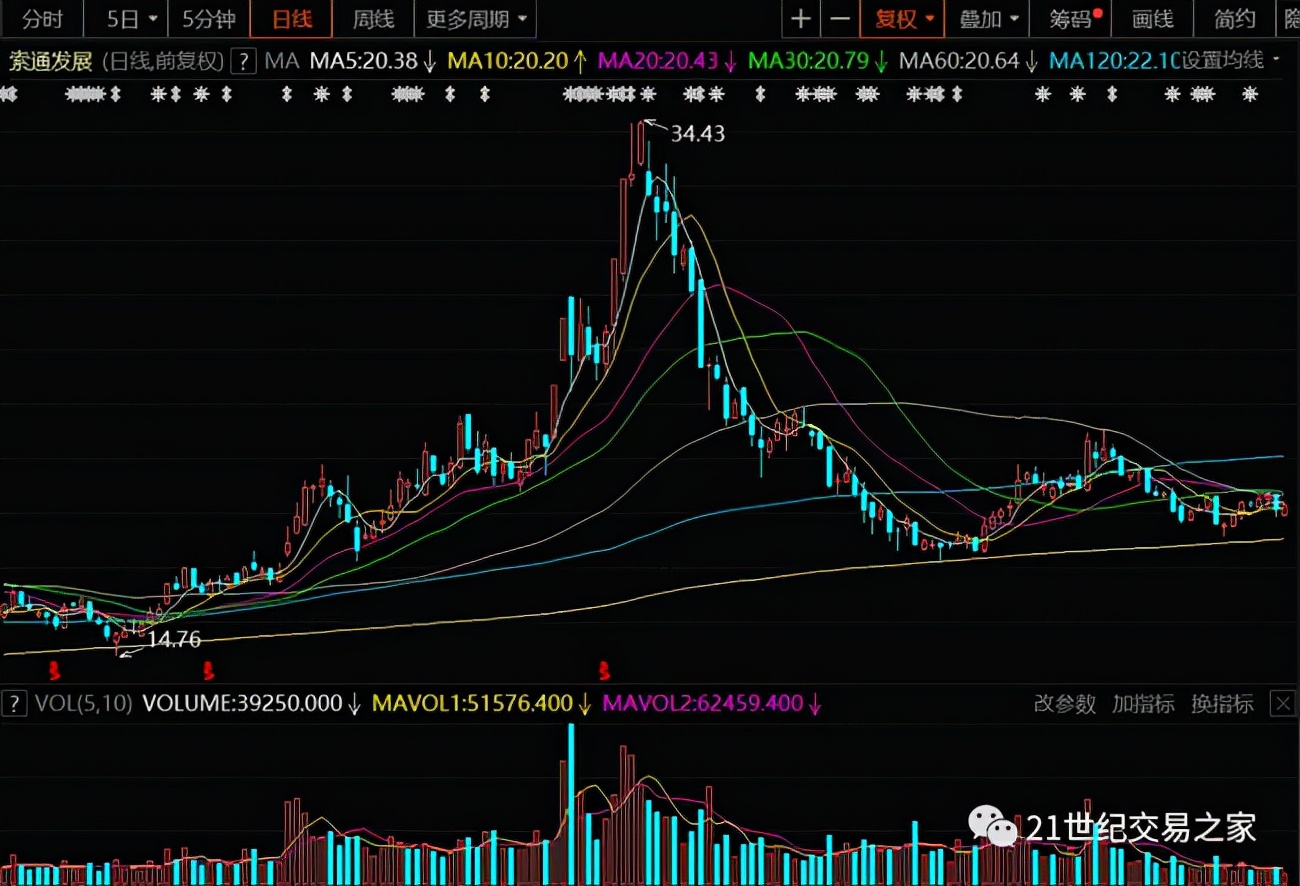The width and height of the screenshot is (1300, 886).
Task: Click the 34.43 peak price marker
Action: tap(697, 133)
